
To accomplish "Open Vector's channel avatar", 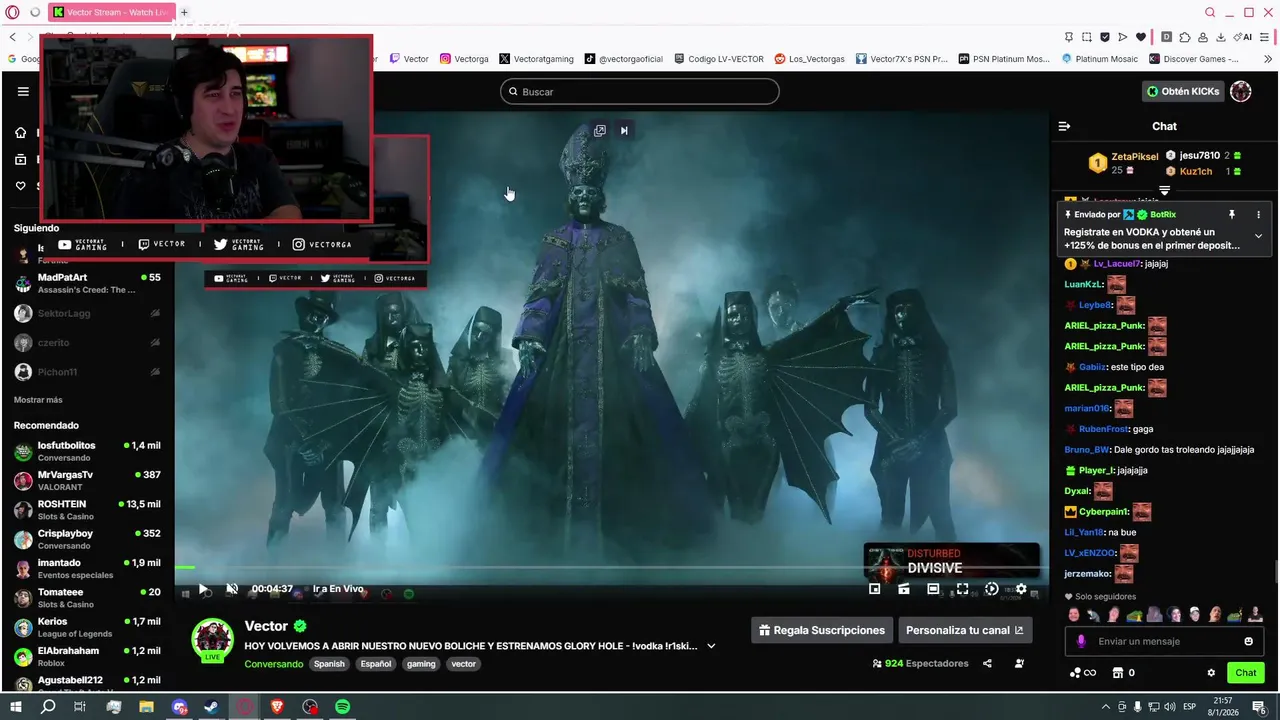I will [x=212, y=640].
